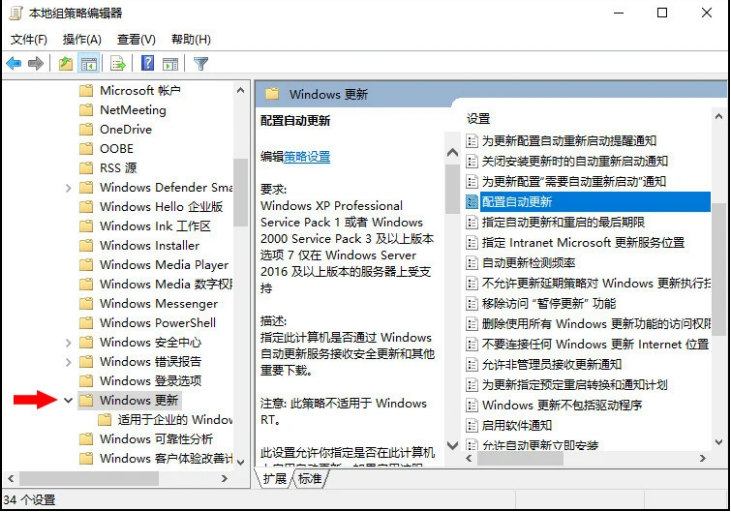This screenshot has height=512, width=731.
Task: Toggle the Show/Hide action pane icon
Action: tap(170, 64)
